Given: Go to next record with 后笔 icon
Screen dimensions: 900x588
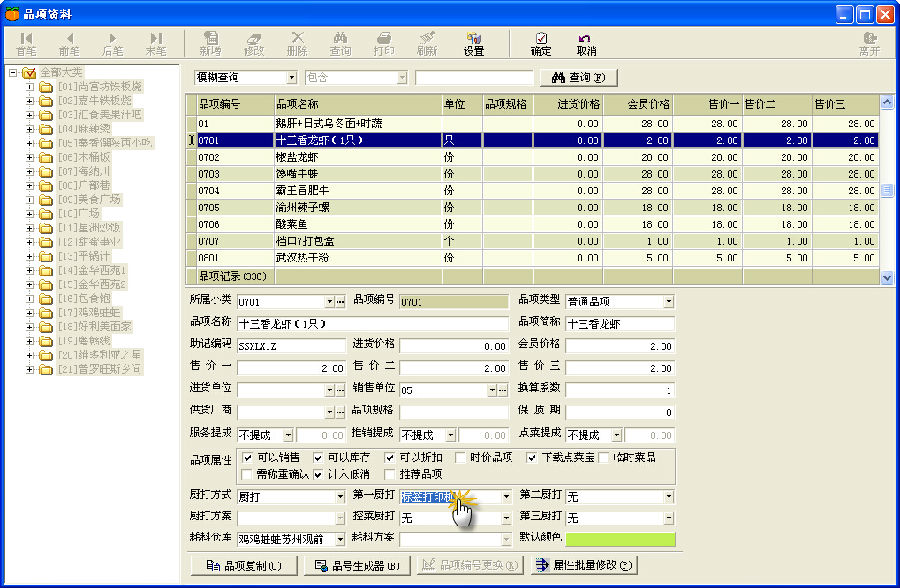Looking at the screenshot, I should click(x=112, y=43).
